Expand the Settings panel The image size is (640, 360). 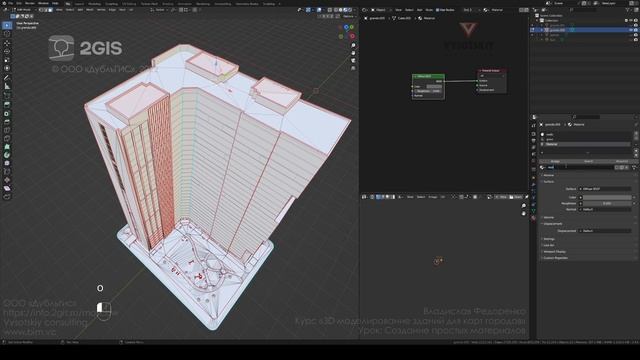pos(549,239)
